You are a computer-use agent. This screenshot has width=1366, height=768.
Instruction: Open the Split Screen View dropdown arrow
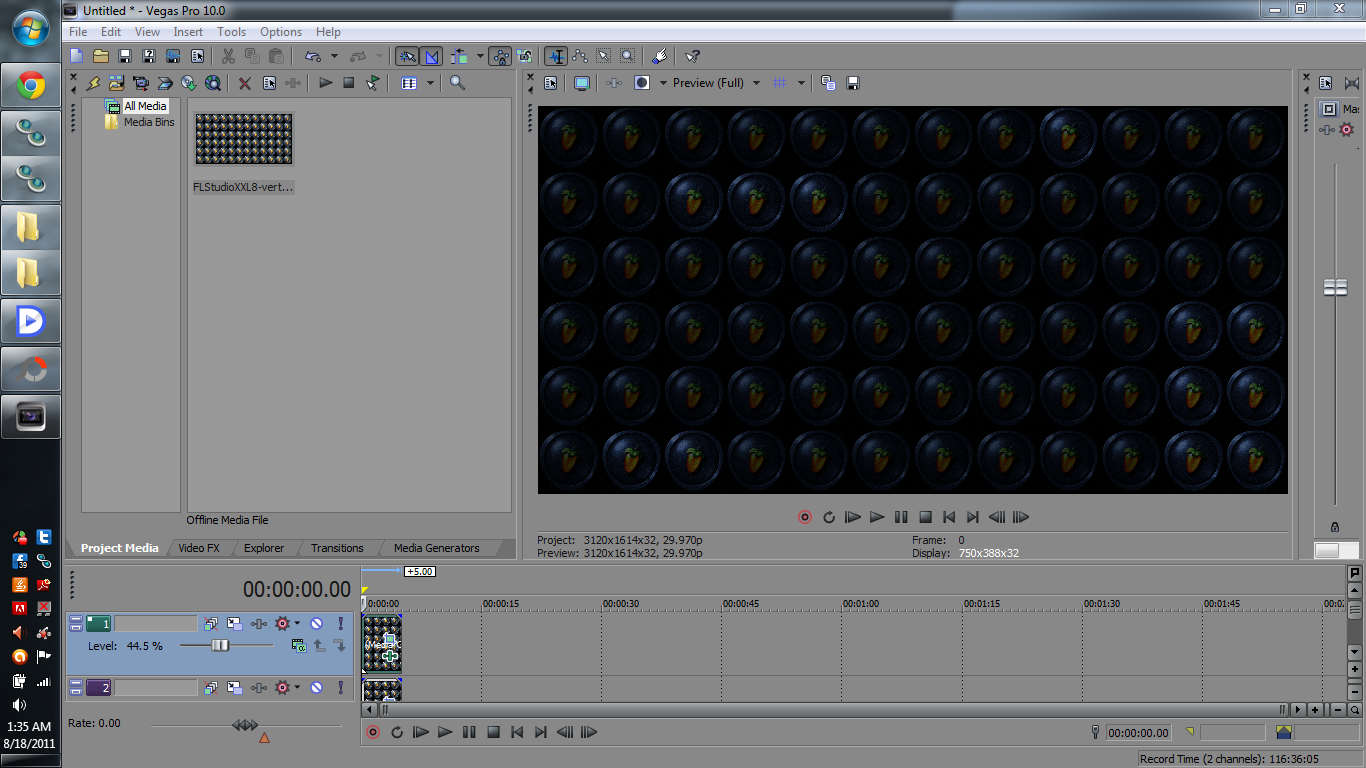tap(663, 83)
